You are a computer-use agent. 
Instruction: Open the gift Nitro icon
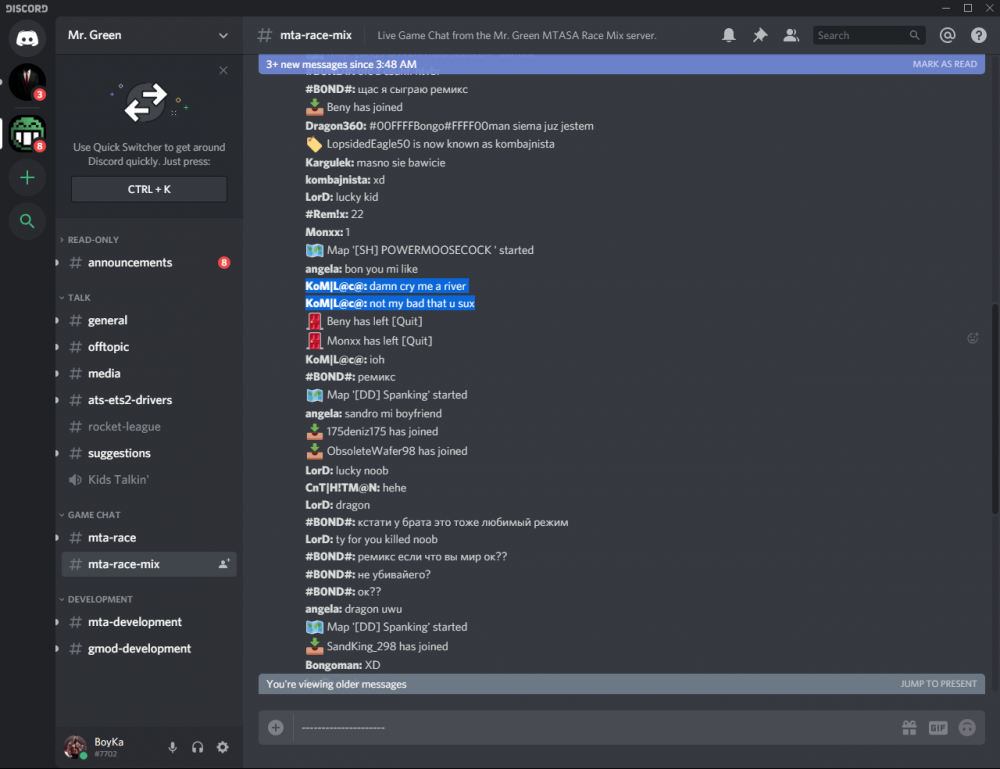tap(909, 728)
